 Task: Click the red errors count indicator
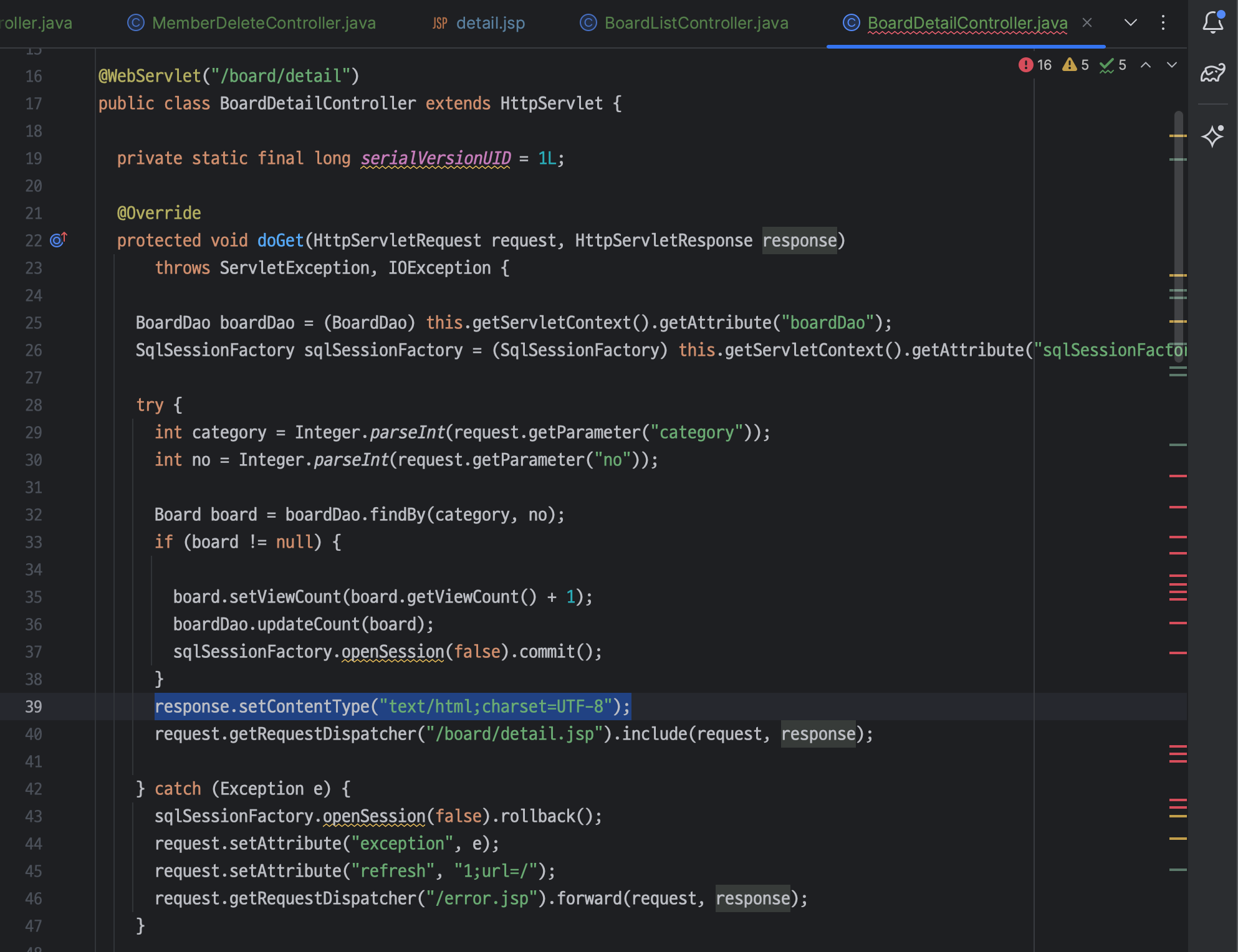coord(1035,65)
